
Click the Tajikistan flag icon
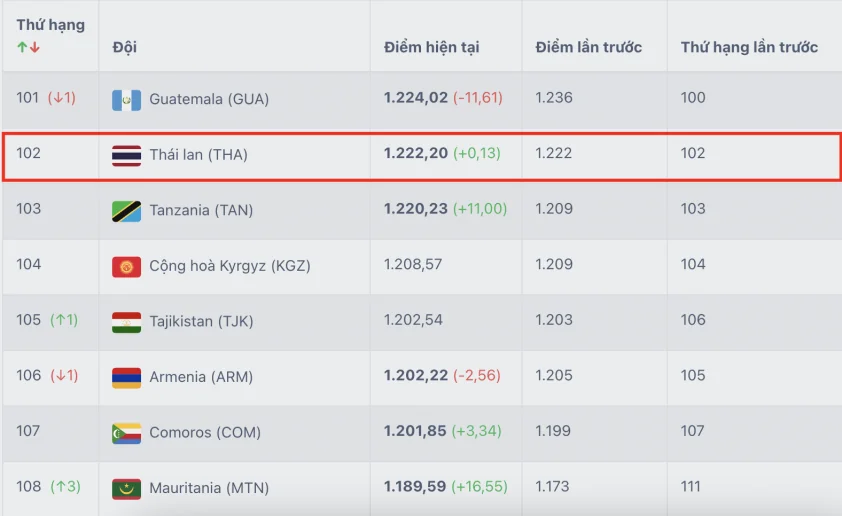pyautogui.click(x=126, y=322)
